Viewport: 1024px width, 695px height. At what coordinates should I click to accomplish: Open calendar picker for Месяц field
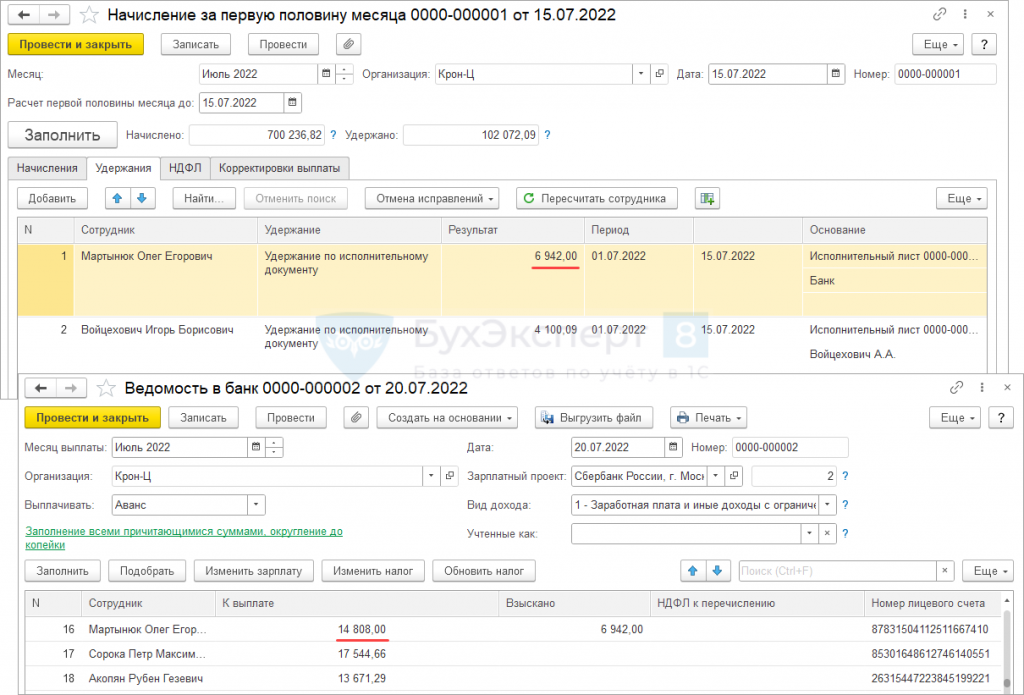[x=326, y=74]
